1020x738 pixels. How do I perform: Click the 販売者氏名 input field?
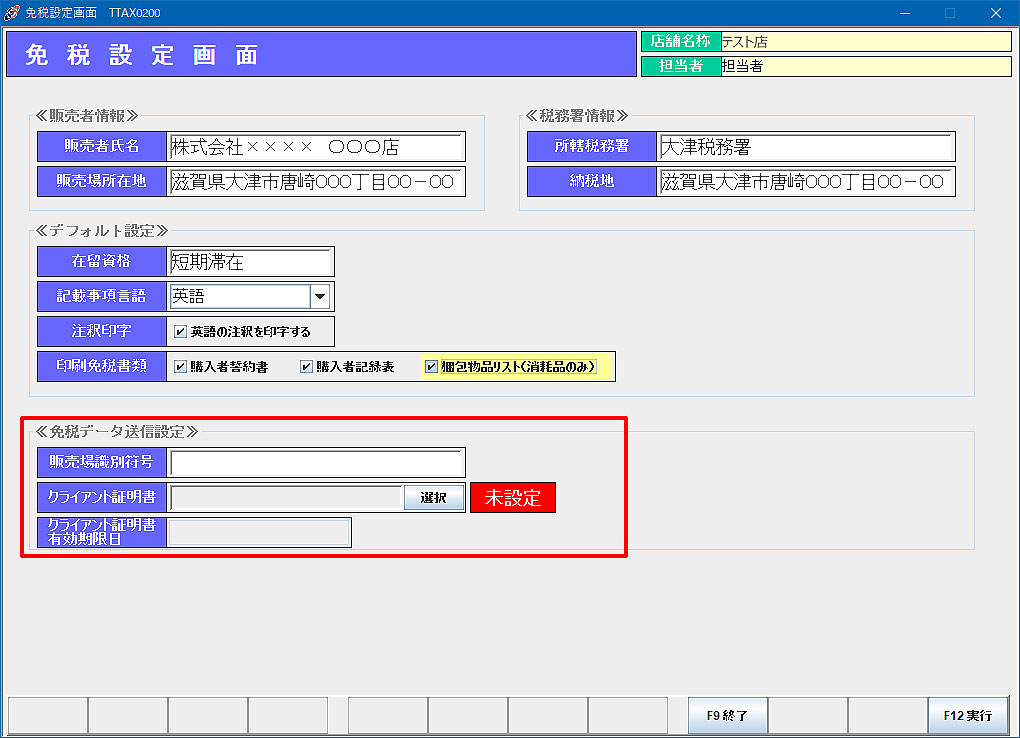point(316,147)
